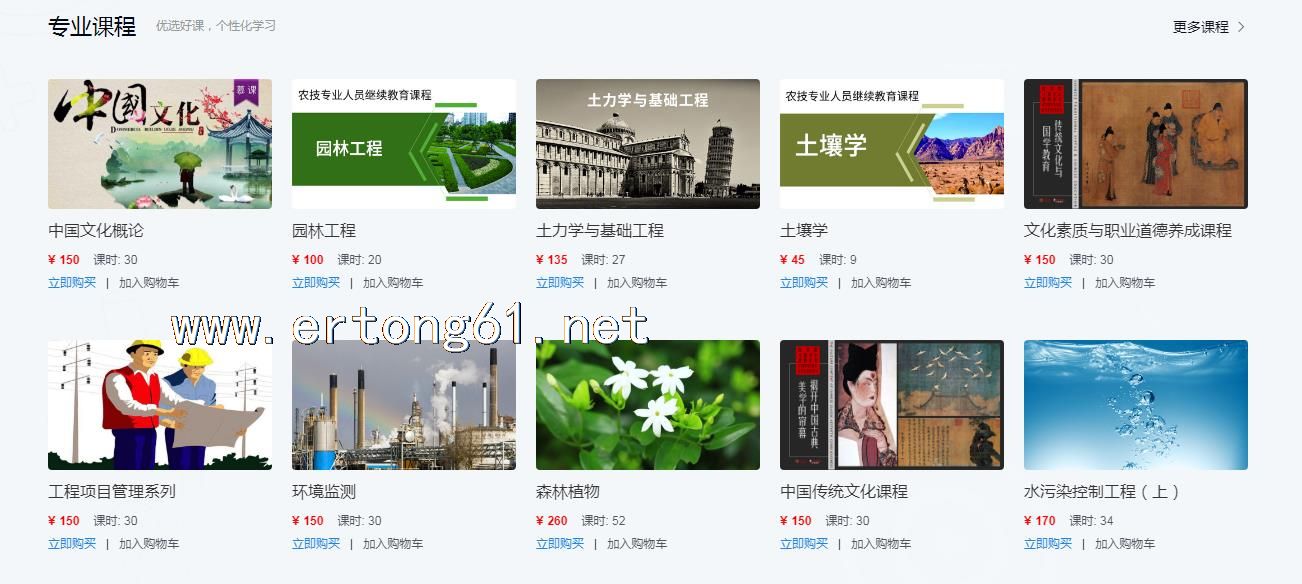Open the 中国传统文化课程 title link

844,492
